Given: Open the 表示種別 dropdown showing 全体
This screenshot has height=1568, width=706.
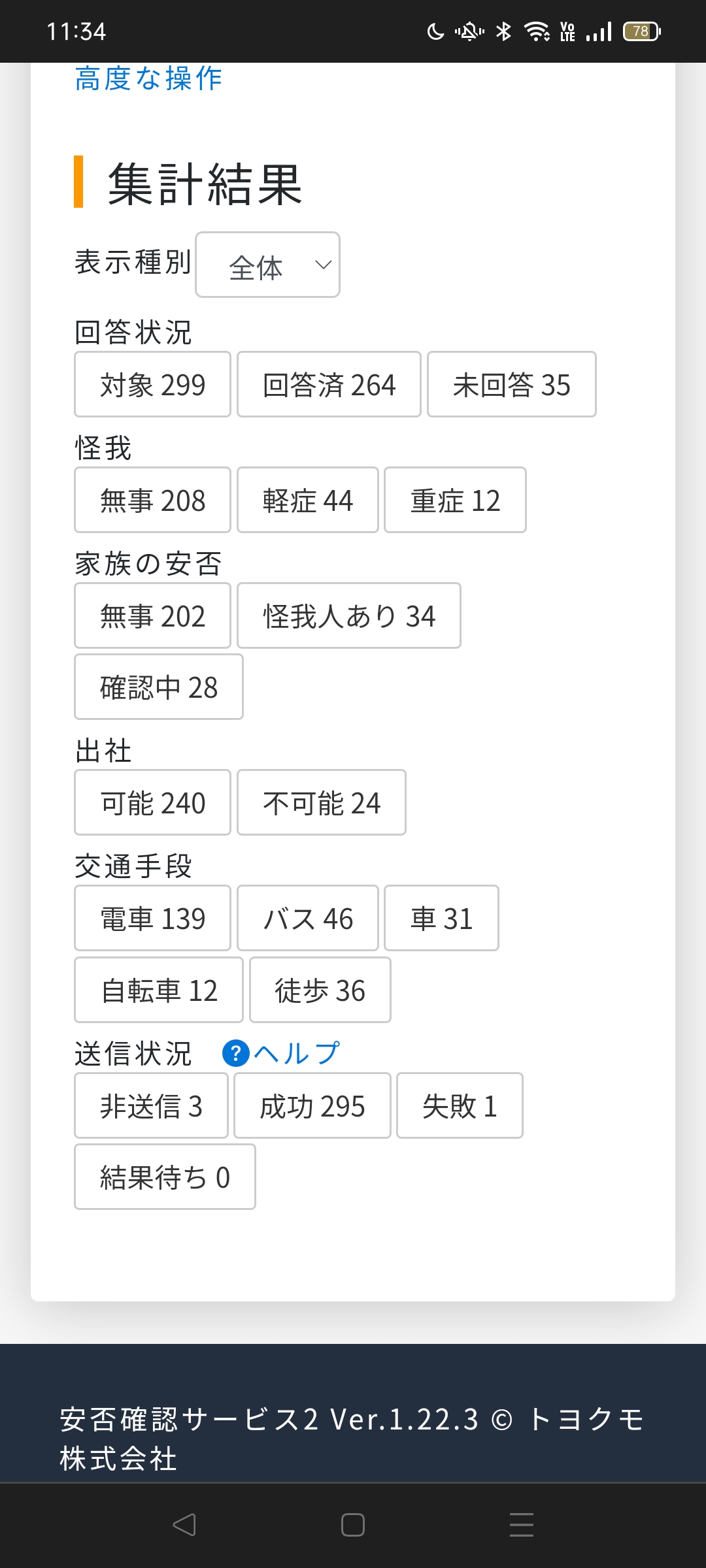Looking at the screenshot, I should (x=267, y=265).
